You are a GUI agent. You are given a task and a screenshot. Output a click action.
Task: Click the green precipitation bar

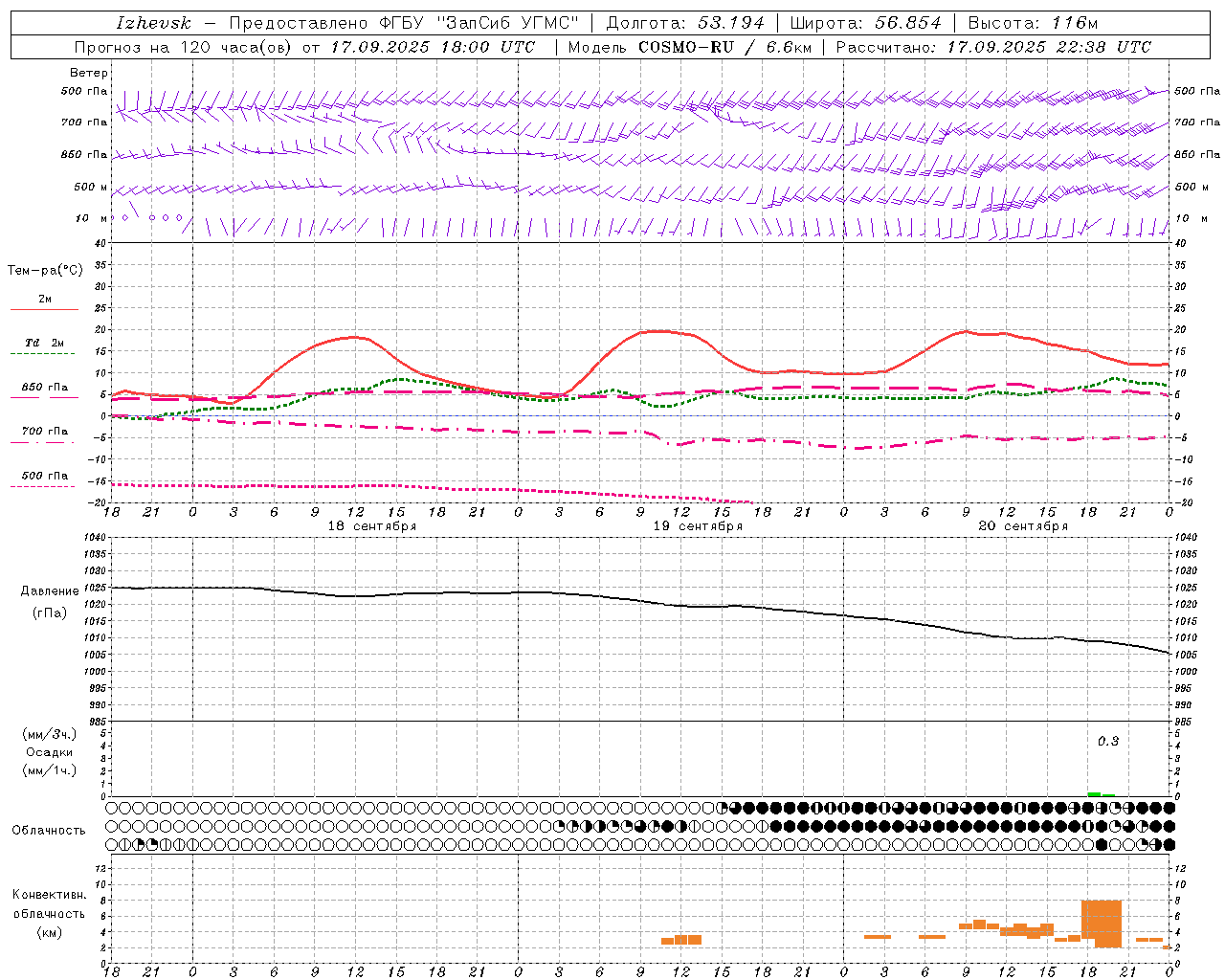pyautogui.click(x=1094, y=794)
